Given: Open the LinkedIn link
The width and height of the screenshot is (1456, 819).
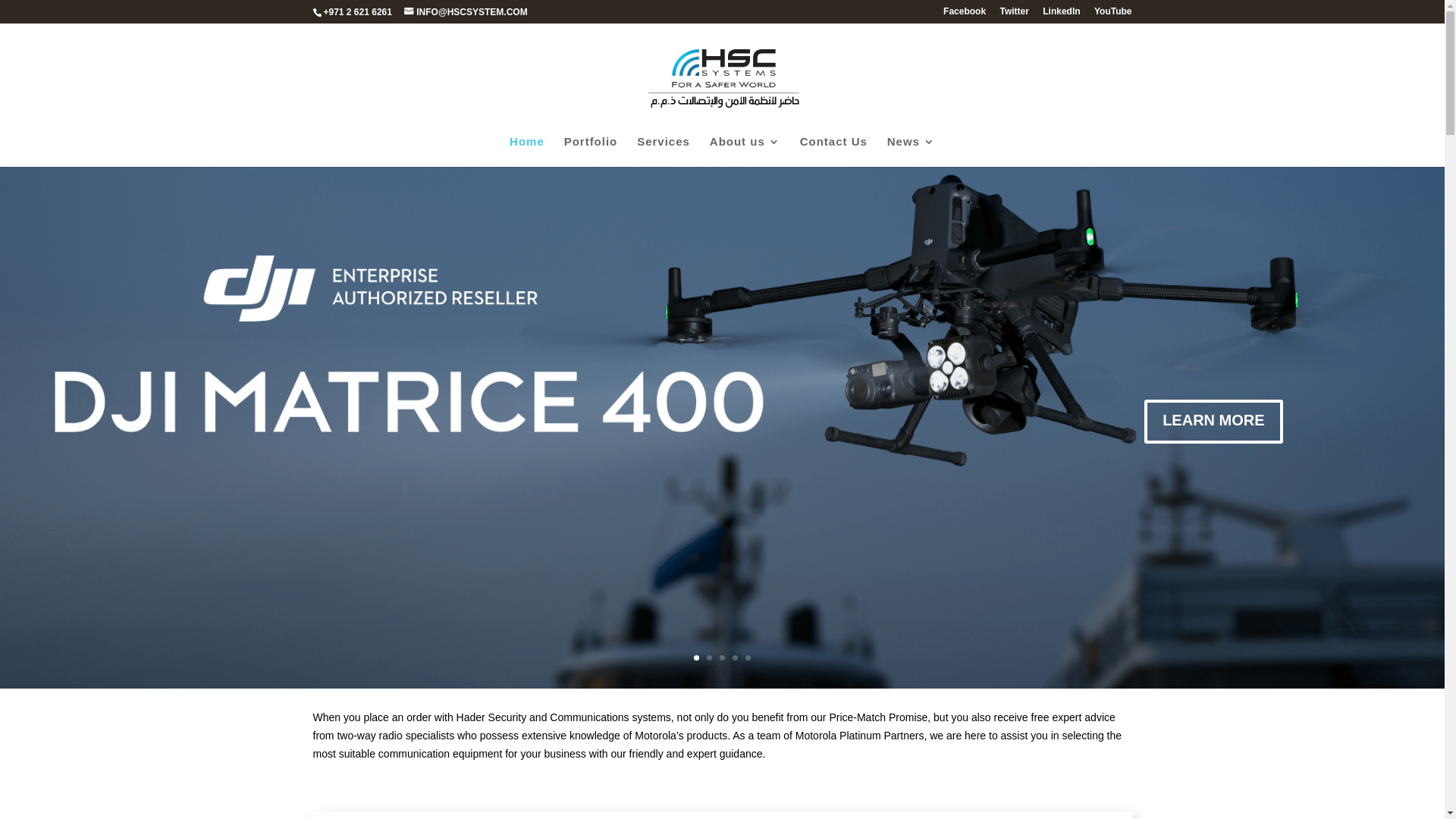Looking at the screenshot, I should tap(1061, 11).
